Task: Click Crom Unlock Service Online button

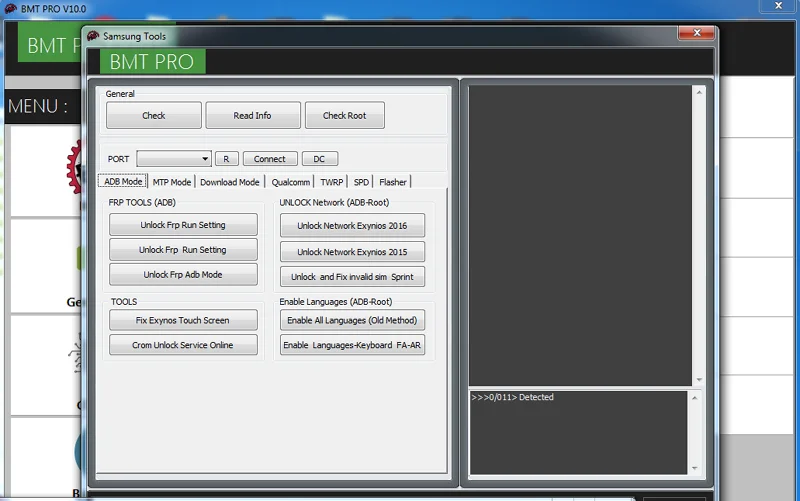Action: click(x=183, y=345)
